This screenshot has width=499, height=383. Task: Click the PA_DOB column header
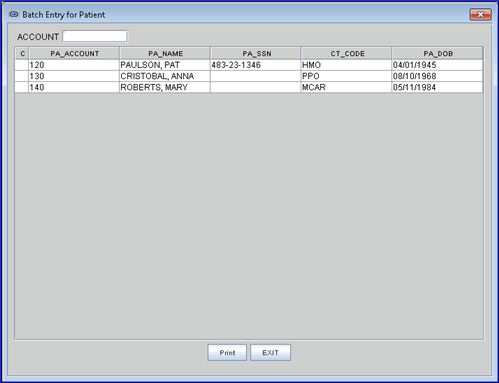pyautogui.click(x=437, y=53)
